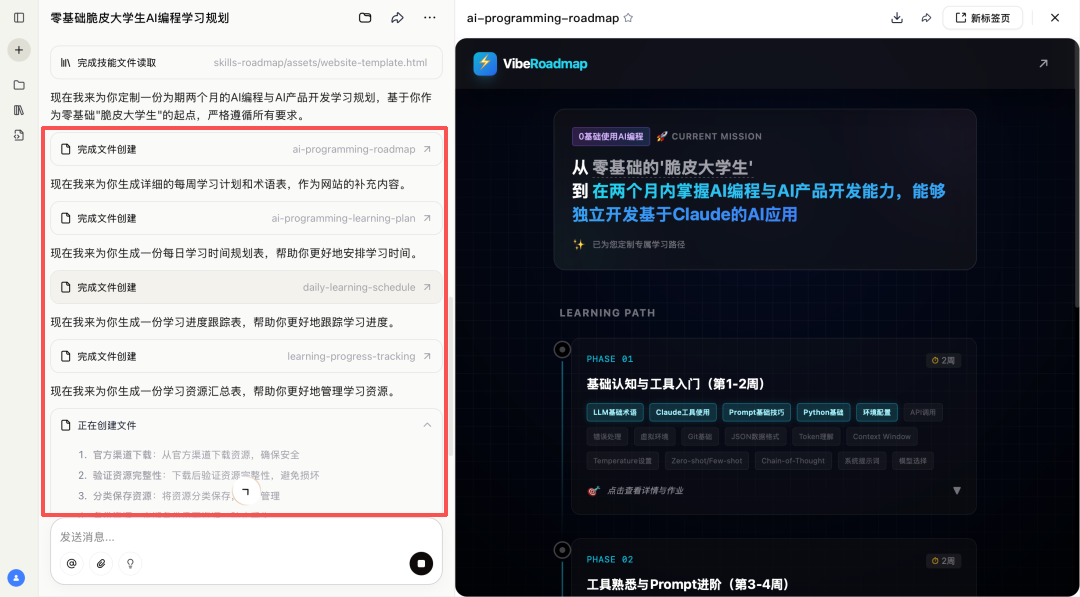Click chat panel vertical scrollbar
The width and height of the screenshot is (1080, 597).
(x=450, y=375)
